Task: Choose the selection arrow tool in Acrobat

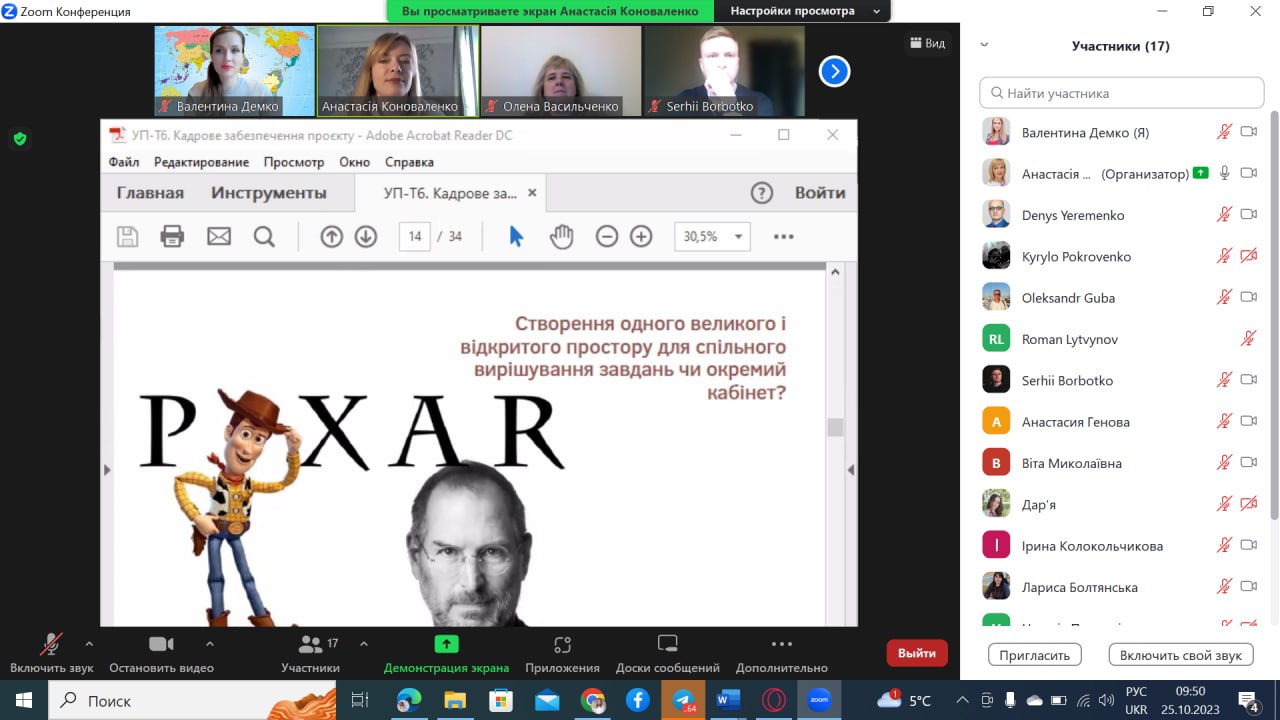Action: [516, 236]
